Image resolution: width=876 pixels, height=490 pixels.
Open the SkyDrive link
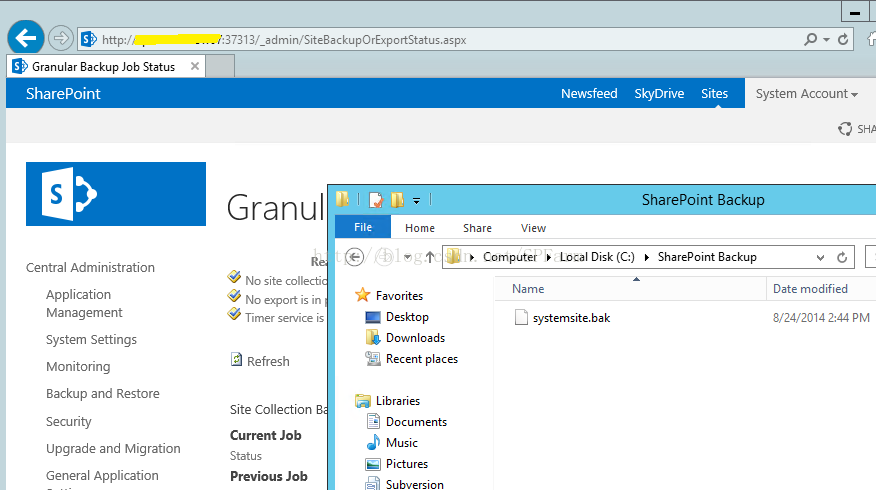pos(659,93)
